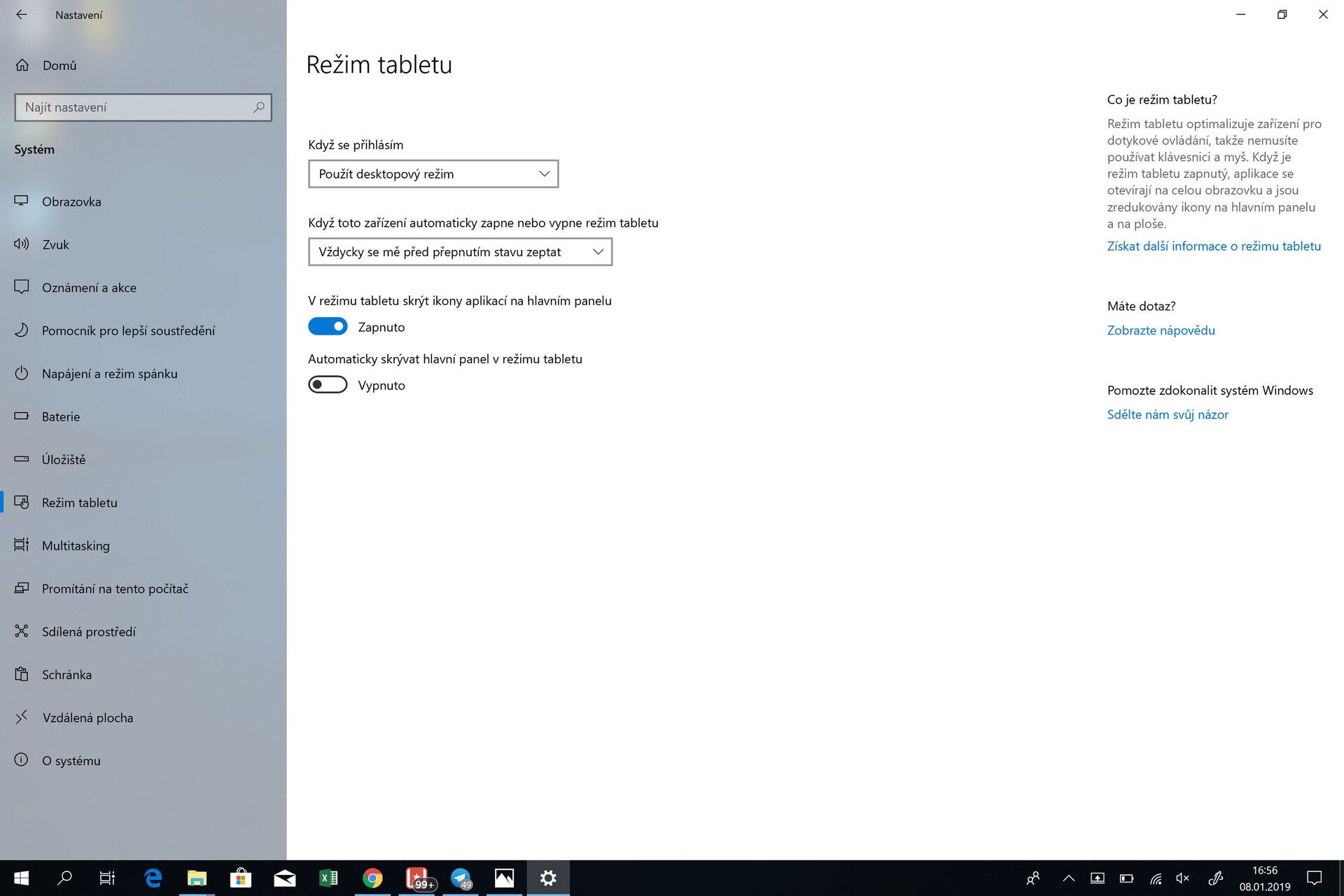Select Multitasking in the sidebar
Viewport: 1344px width, 896px height.
click(75, 545)
